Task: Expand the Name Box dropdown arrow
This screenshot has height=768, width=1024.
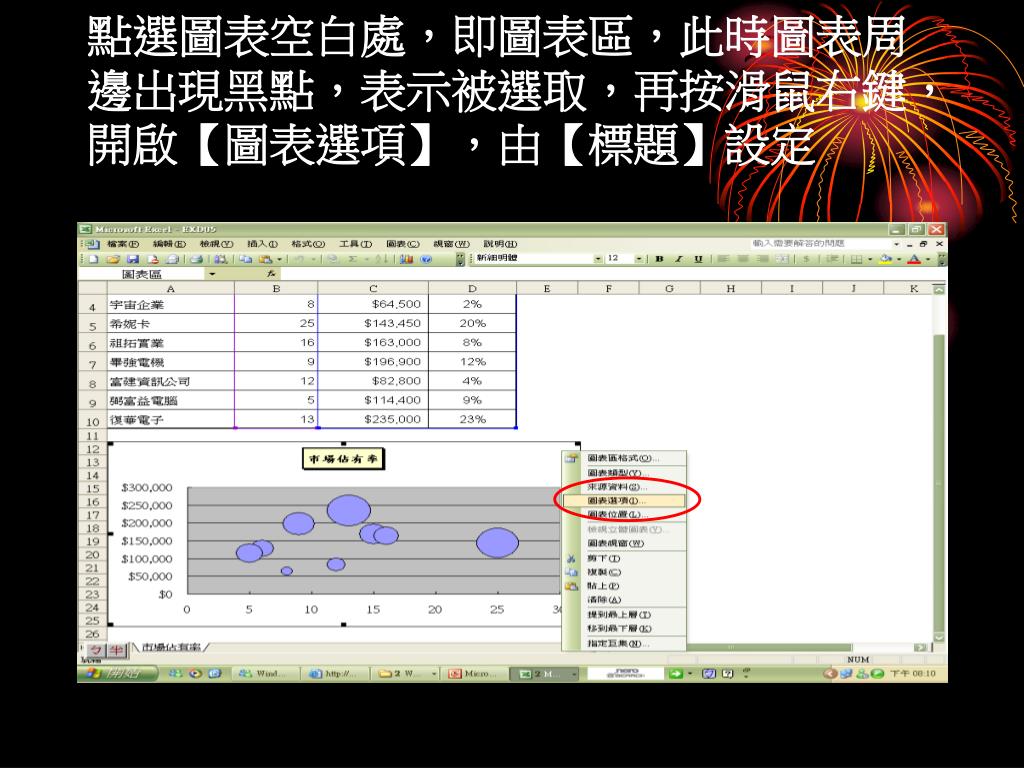Action: [212, 274]
